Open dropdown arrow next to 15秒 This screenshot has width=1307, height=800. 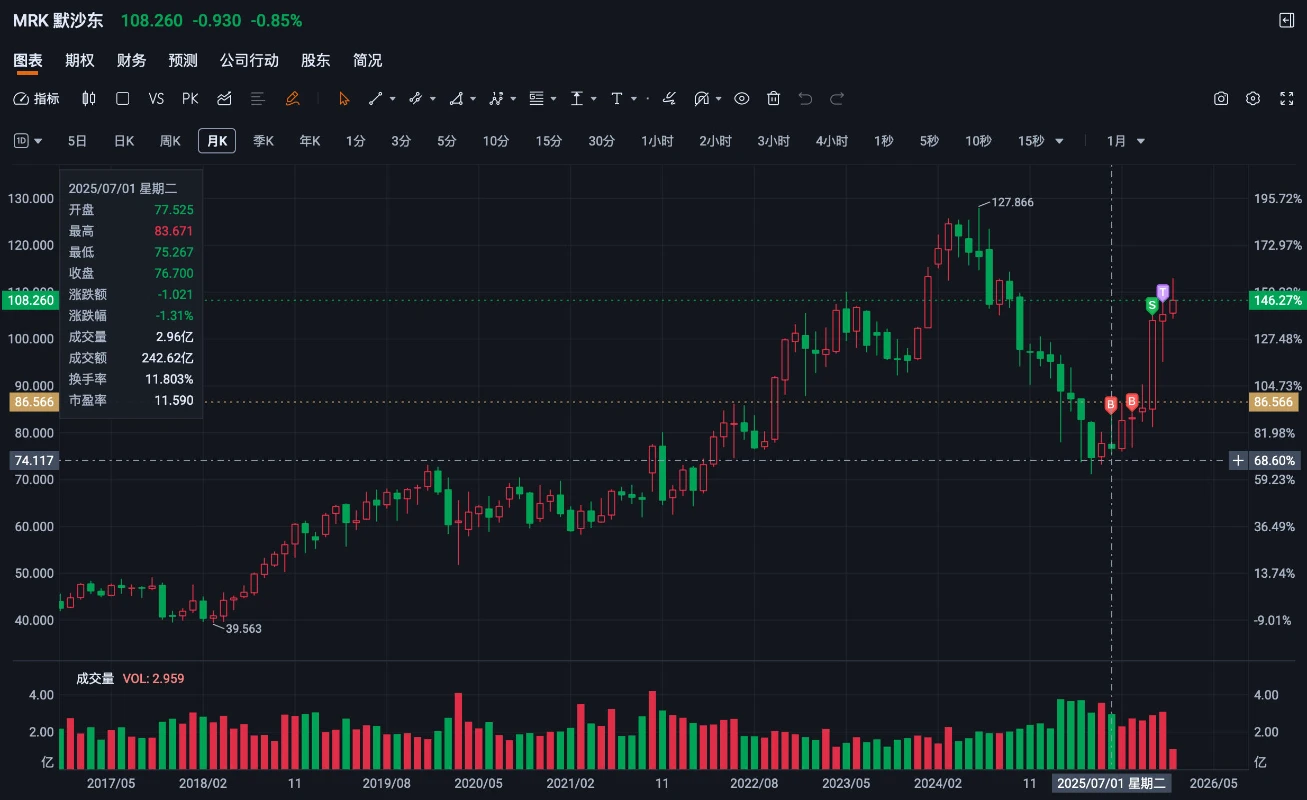click(1059, 142)
